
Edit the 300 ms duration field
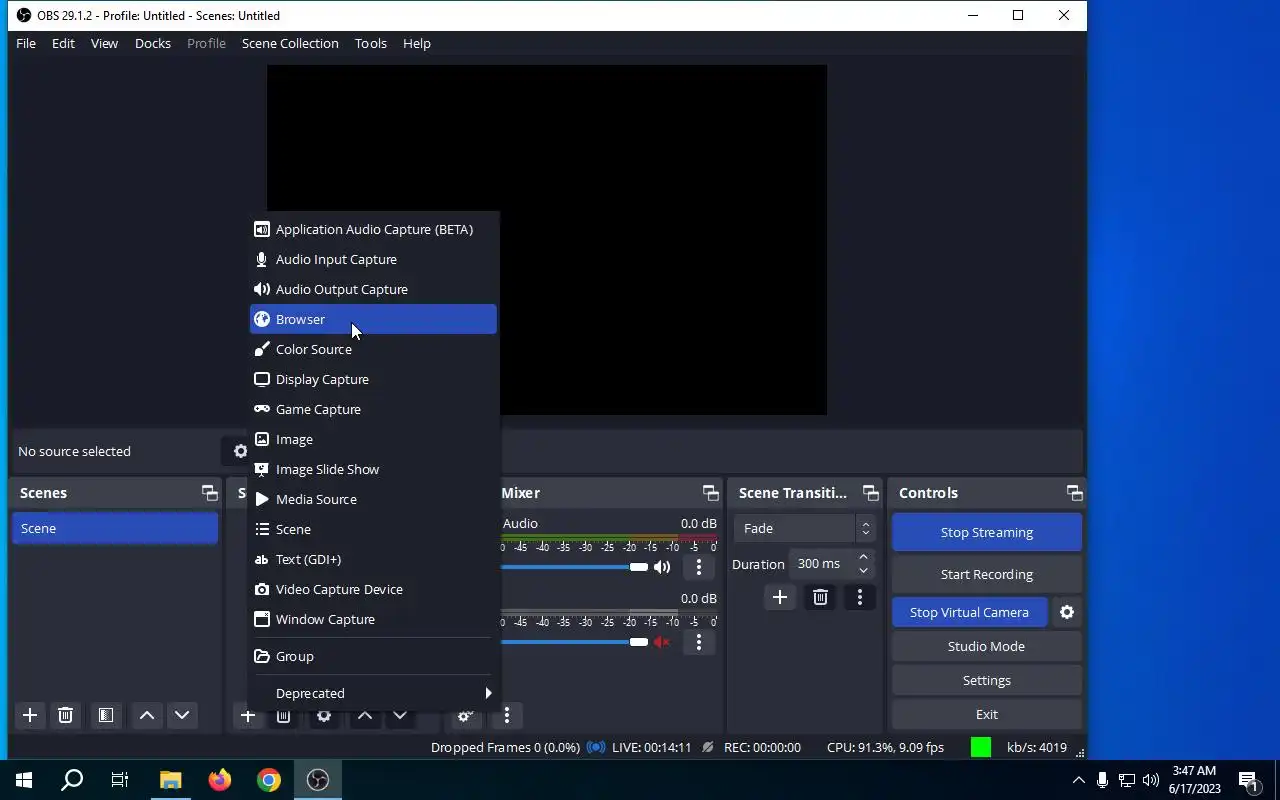[822, 564]
